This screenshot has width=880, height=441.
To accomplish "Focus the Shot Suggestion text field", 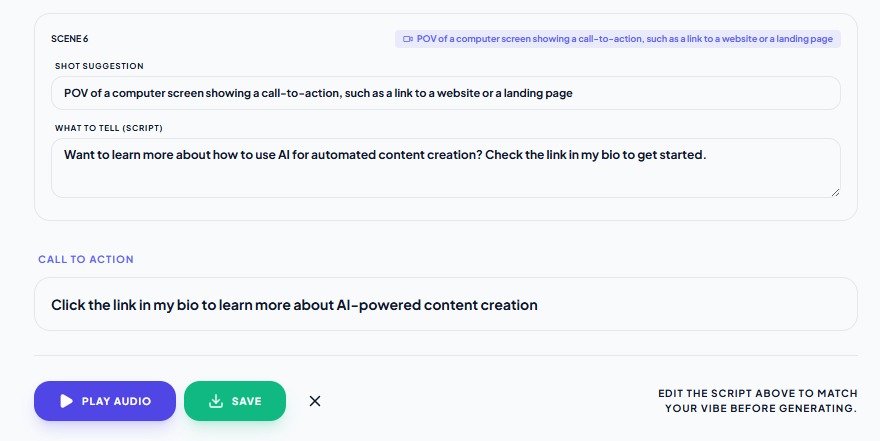I will 445,93.
